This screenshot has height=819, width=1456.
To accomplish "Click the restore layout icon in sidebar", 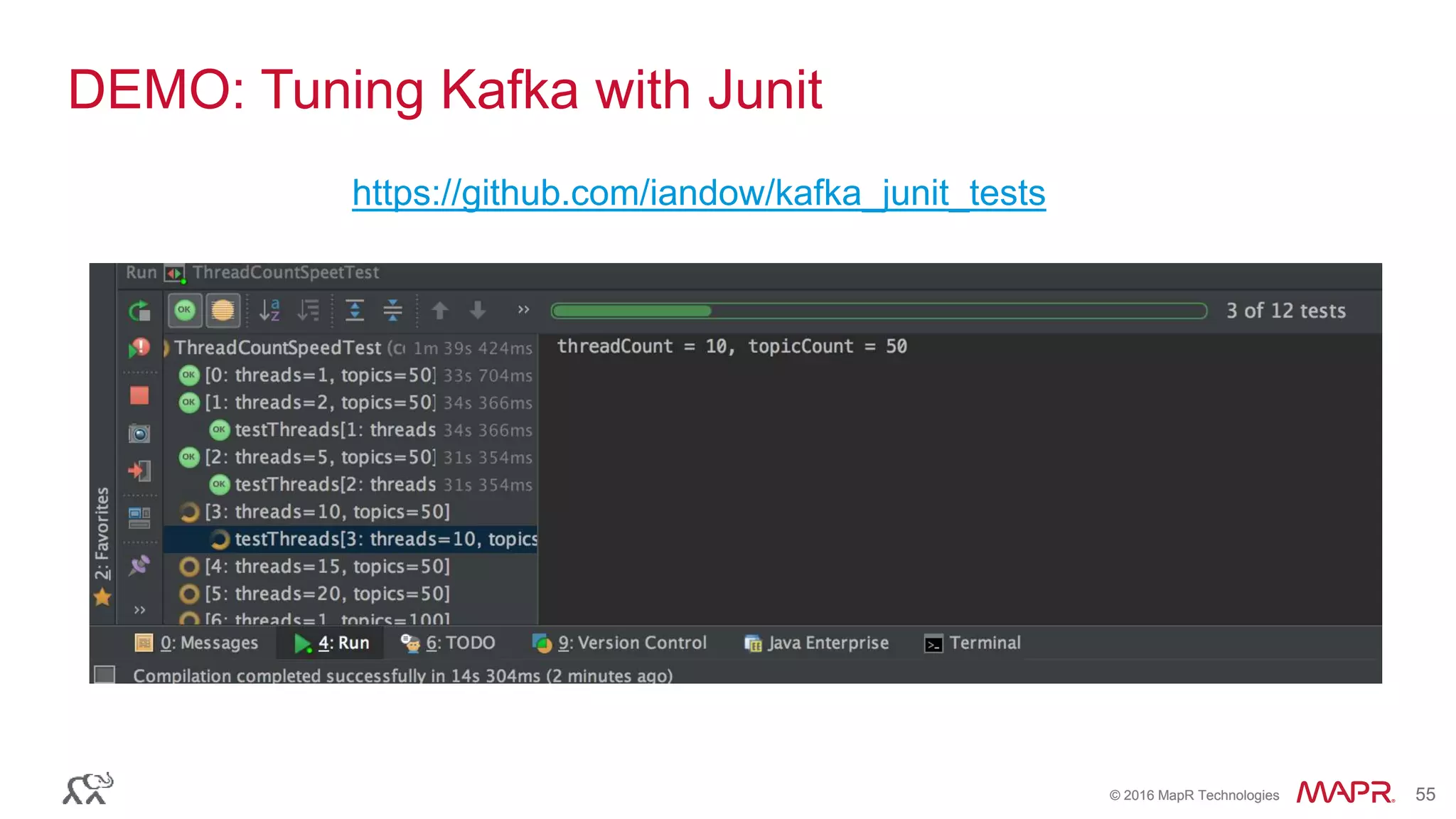I will click(139, 518).
